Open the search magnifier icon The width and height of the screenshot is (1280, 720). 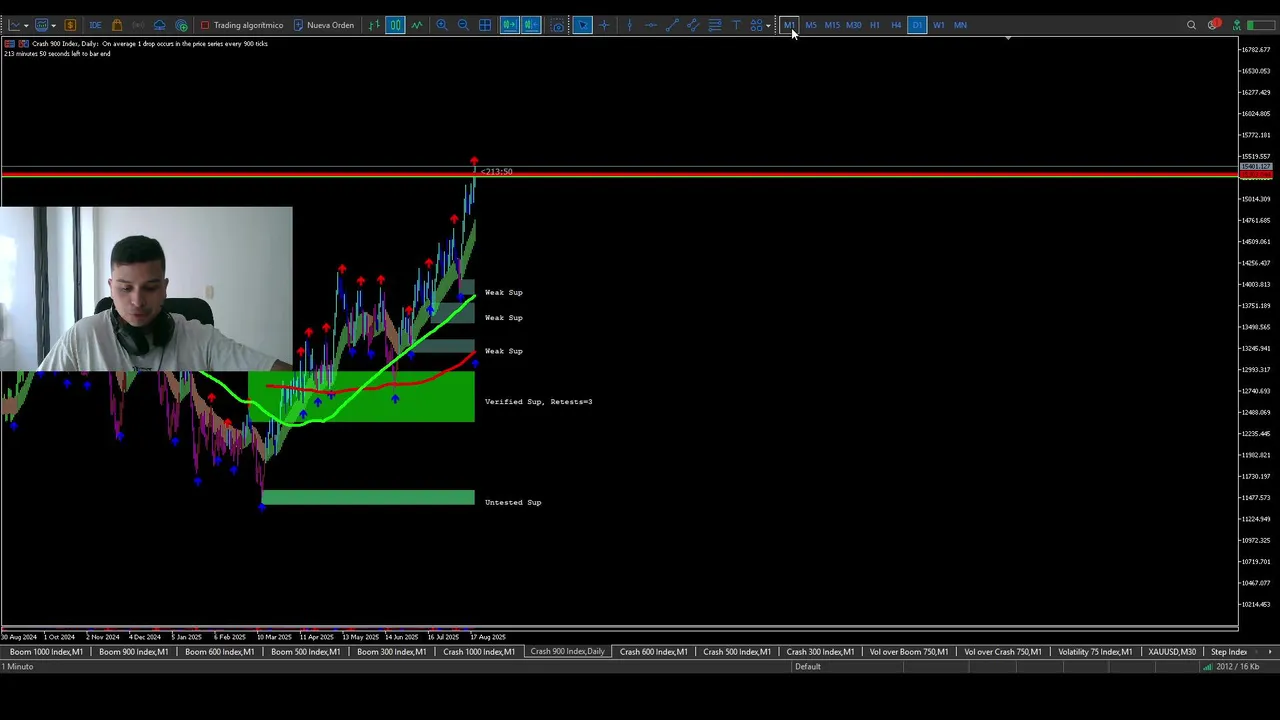click(x=1191, y=25)
